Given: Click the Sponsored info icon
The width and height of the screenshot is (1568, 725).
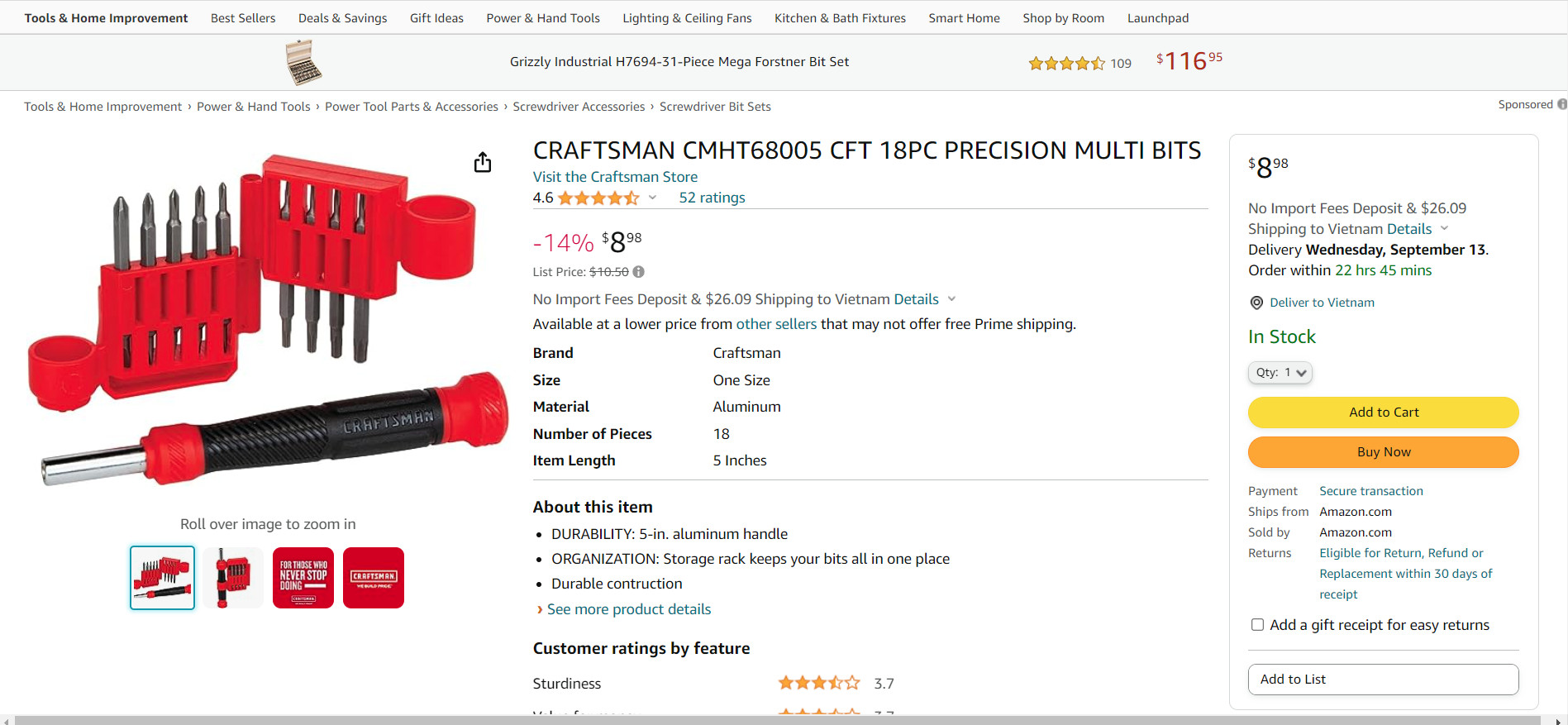Looking at the screenshot, I should tap(1561, 104).
